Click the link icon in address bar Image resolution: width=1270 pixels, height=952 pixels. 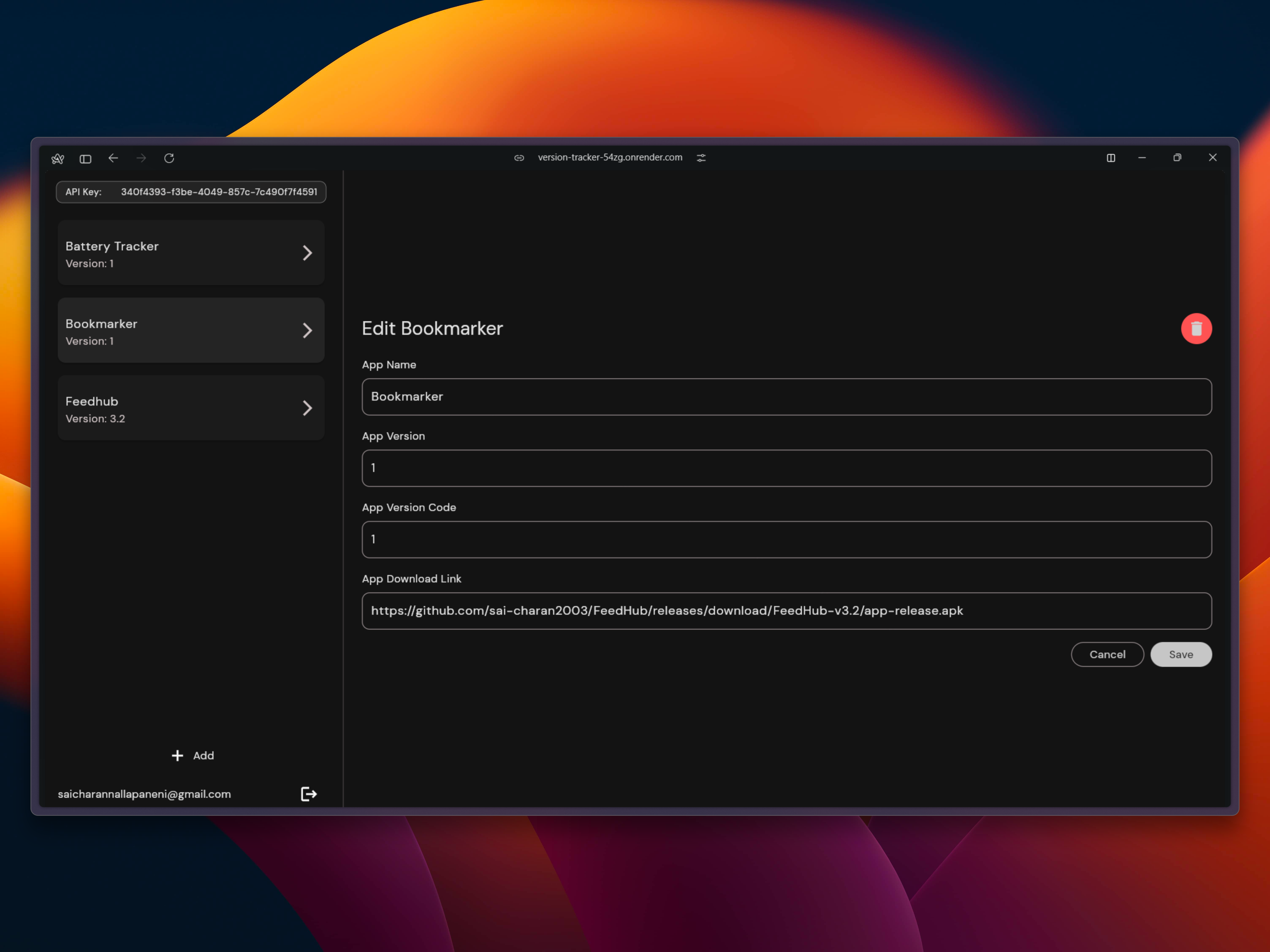pos(519,158)
